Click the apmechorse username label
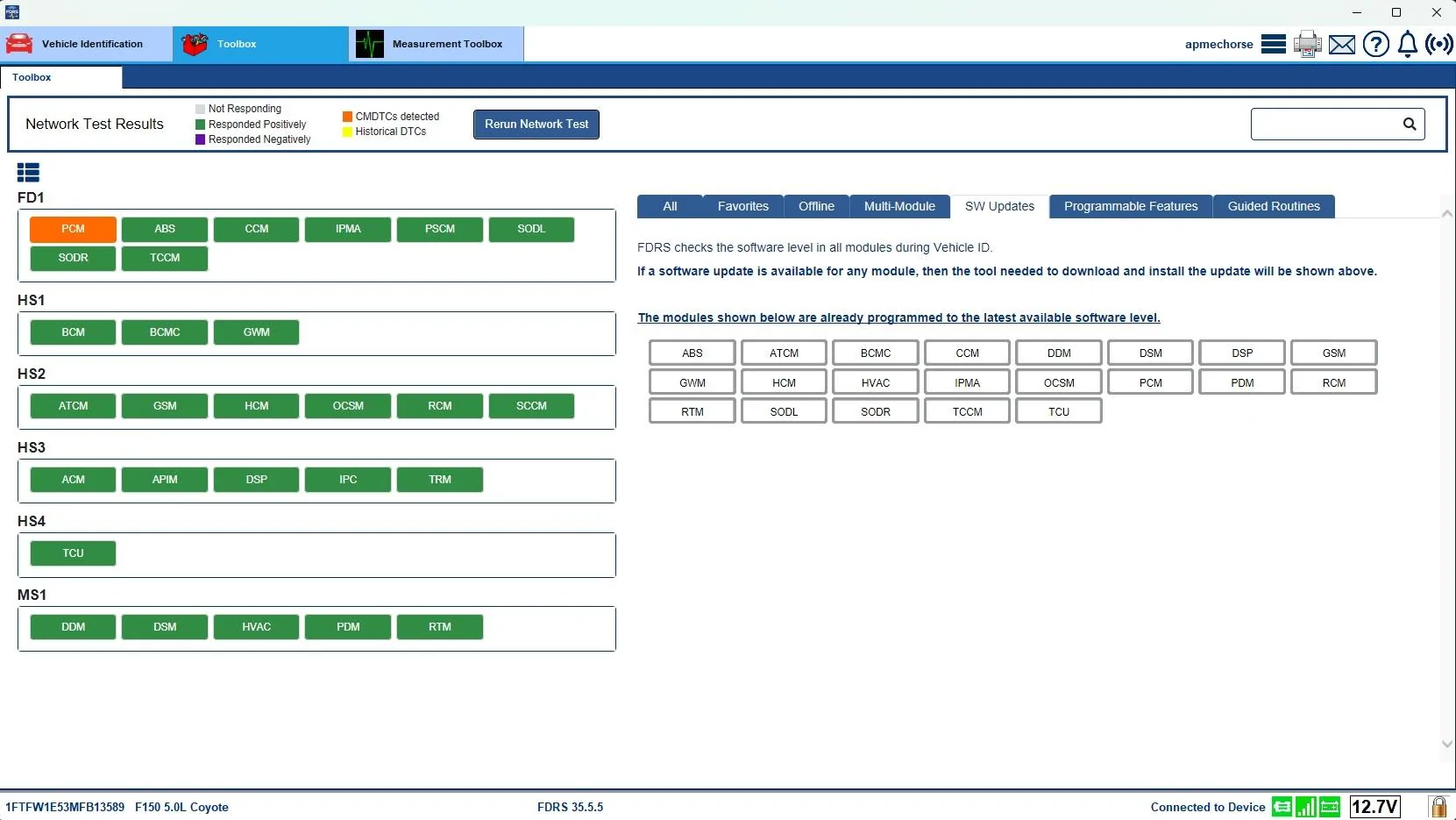 pos(1218,44)
